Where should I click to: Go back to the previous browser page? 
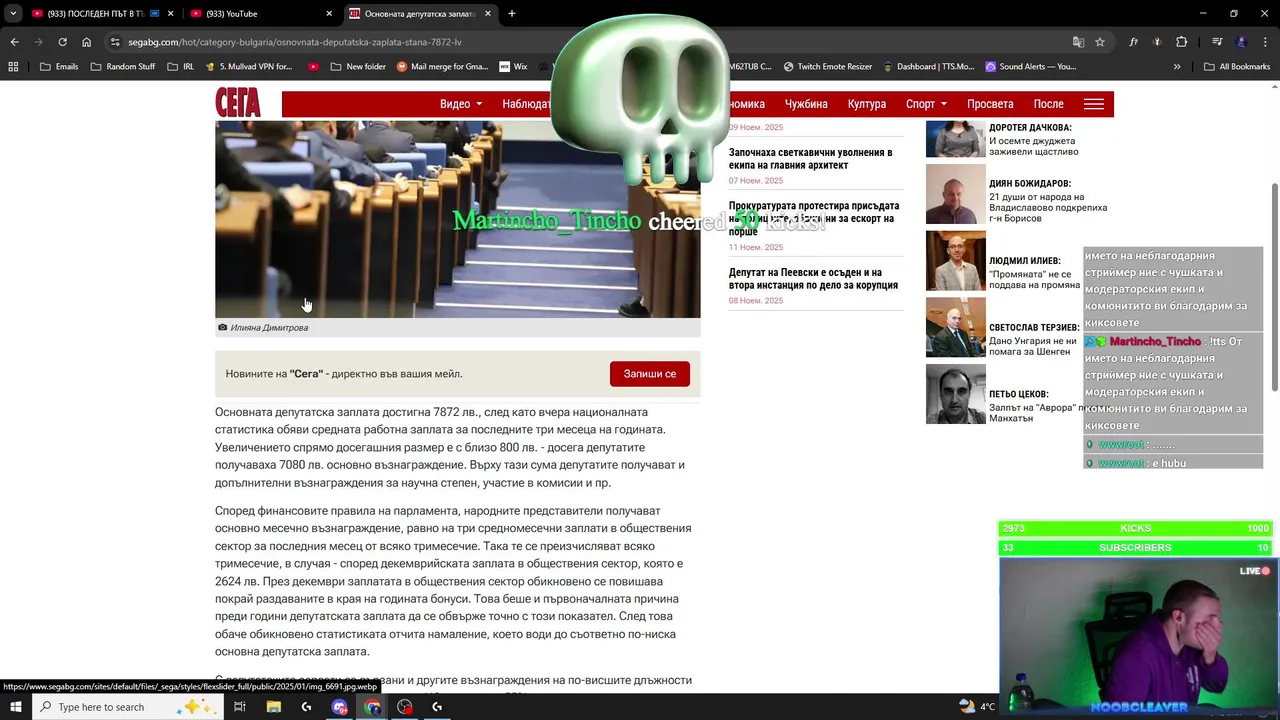coord(14,42)
